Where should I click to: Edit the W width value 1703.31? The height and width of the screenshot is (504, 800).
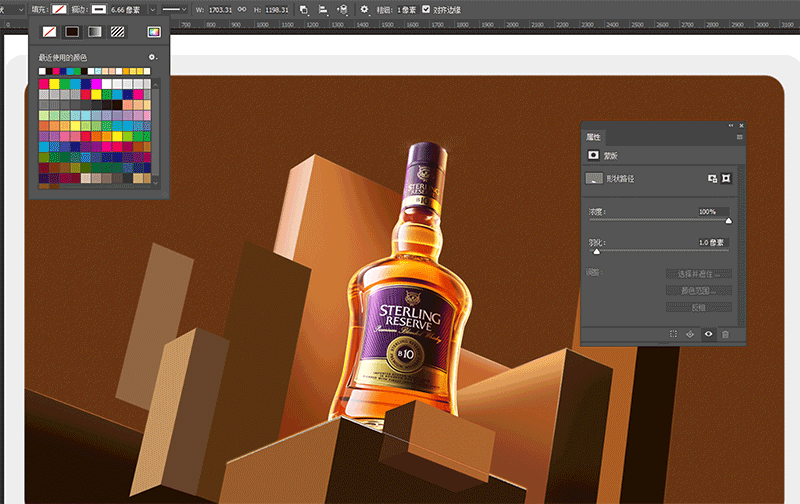[220, 10]
